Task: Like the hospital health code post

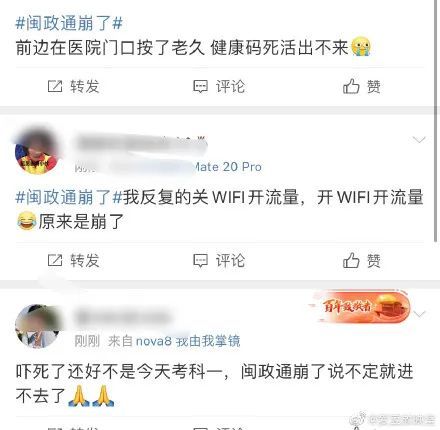Action: pyautogui.click(x=362, y=87)
